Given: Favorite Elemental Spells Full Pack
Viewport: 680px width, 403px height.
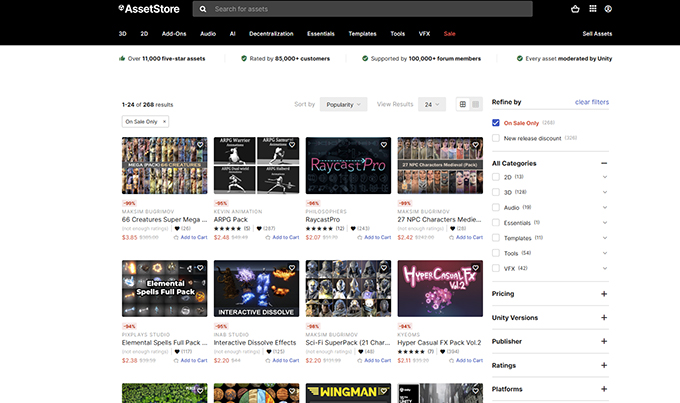Looking at the screenshot, I should (200, 268).
